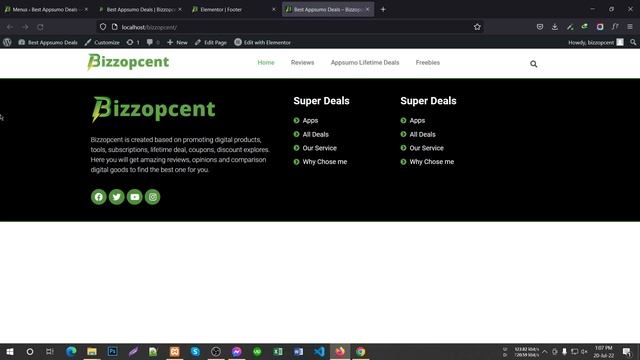Go forward with the browser forward arrow
Image resolution: width=640 pixels, height=360 pixels.
(x=25, y=27)
